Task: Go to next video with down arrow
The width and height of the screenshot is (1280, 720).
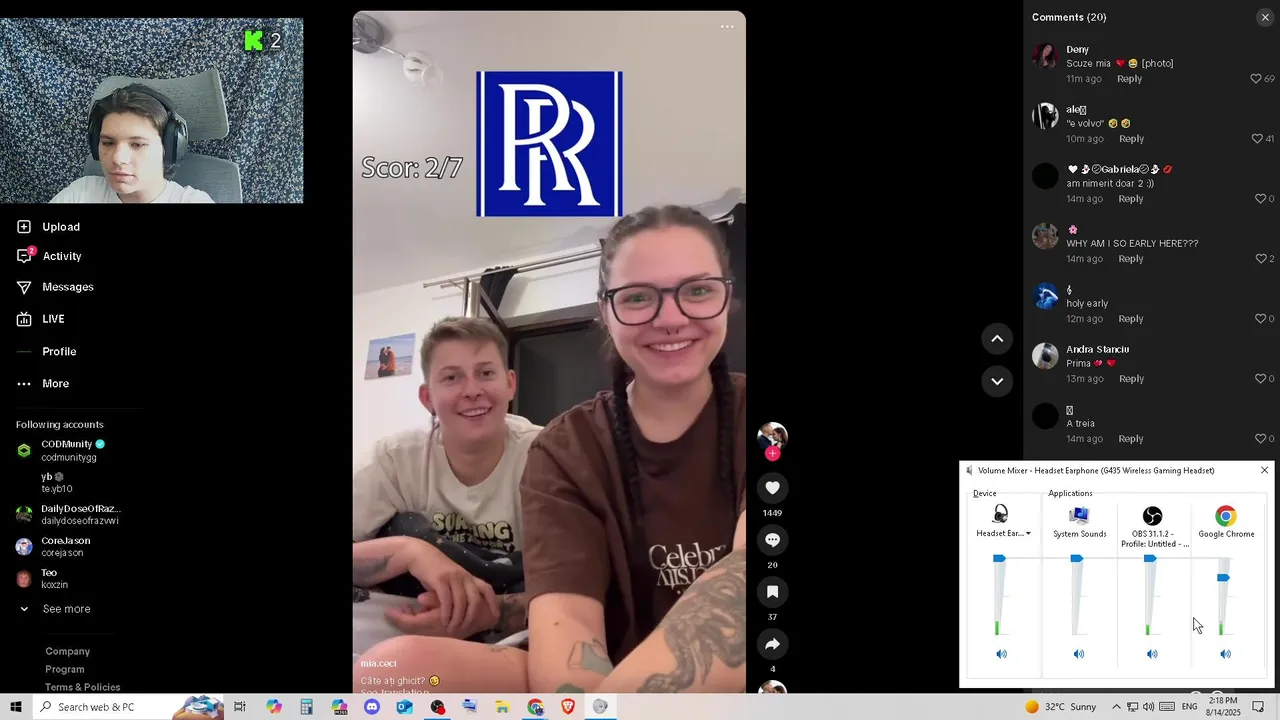Action: click(997, 381)
